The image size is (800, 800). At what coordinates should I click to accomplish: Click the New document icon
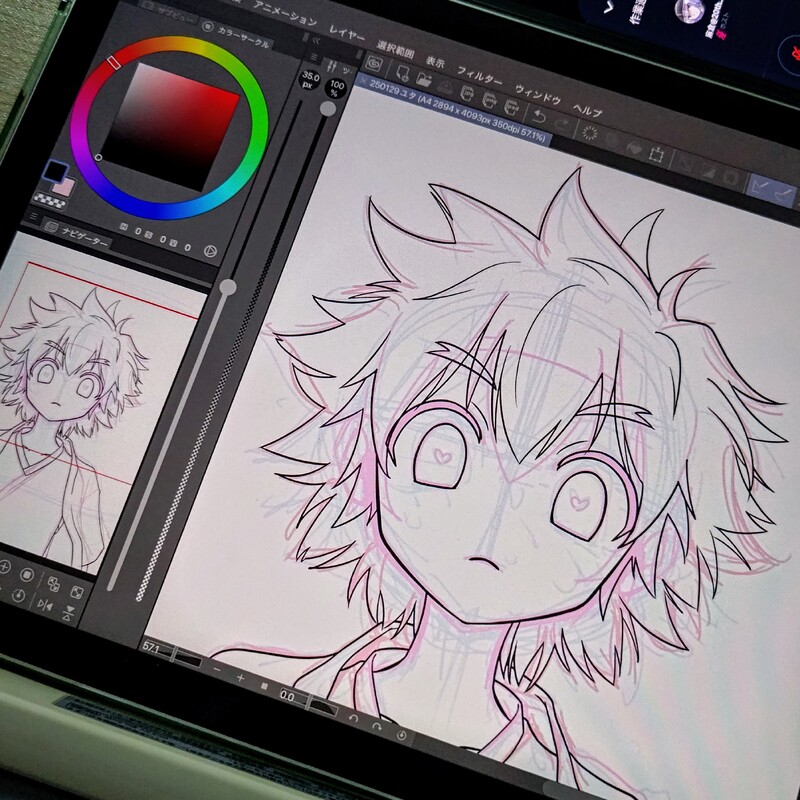click(x=402, y=74)
